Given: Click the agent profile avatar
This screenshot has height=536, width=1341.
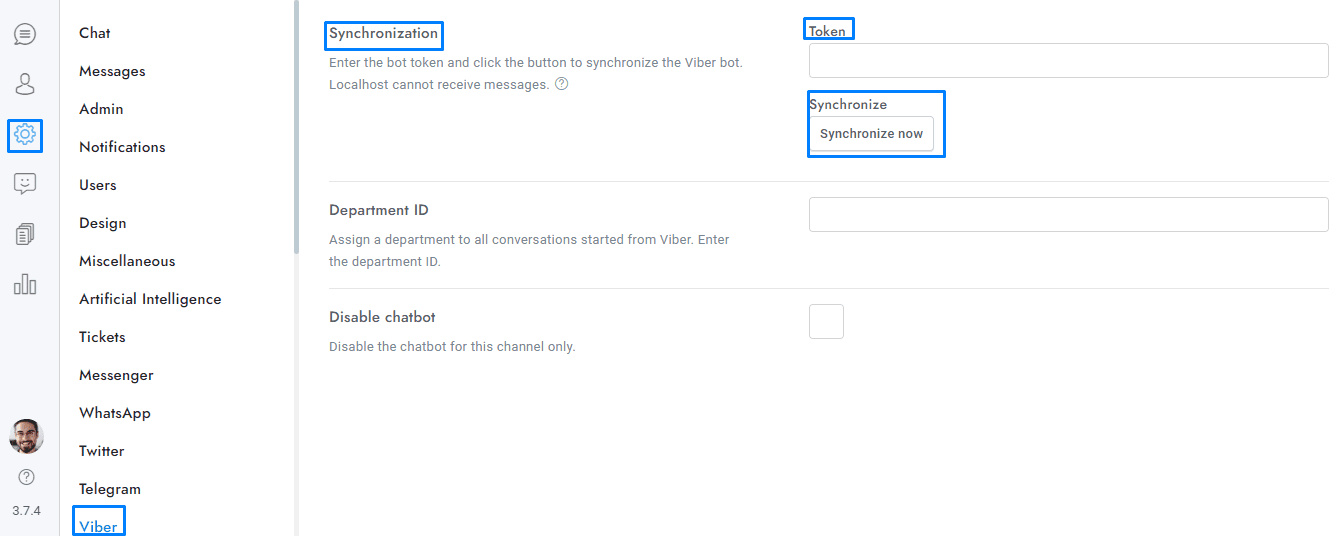Looking at the screenshot, I should point(26,436).
